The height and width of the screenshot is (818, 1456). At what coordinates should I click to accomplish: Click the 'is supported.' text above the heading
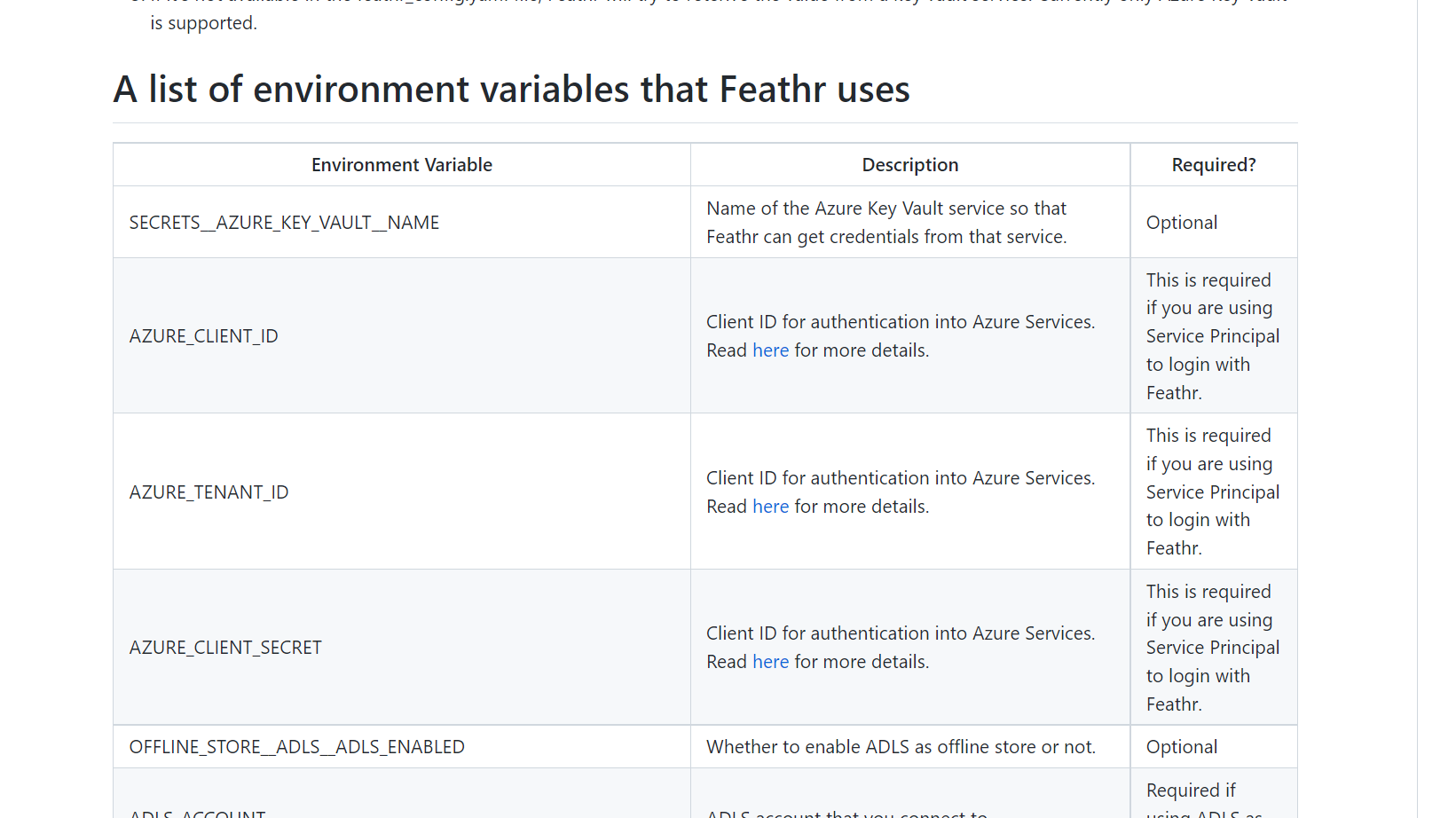(204, 23)
